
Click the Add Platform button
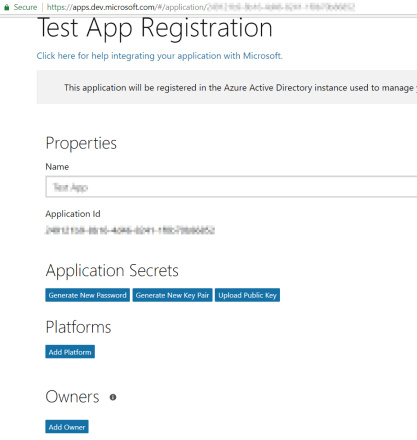[70, 352]
